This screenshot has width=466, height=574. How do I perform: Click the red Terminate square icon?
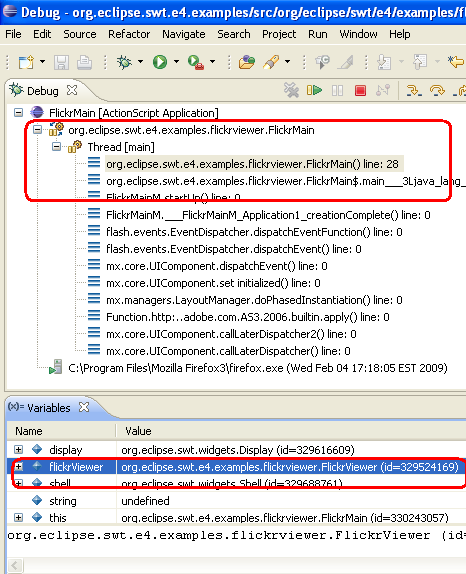click(360, 90)
